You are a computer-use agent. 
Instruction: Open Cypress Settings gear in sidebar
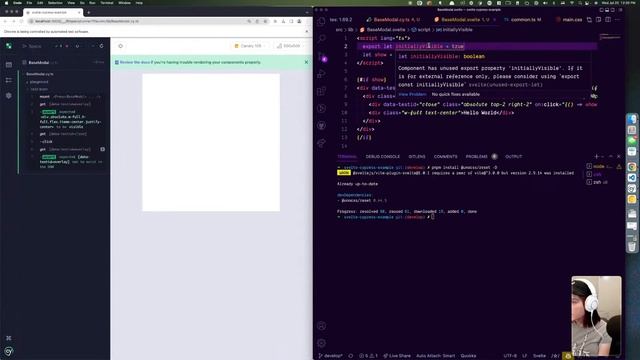pos(9,96)
